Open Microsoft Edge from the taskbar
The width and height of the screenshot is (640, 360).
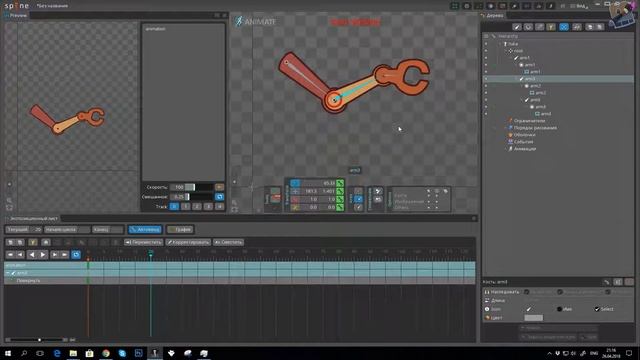coord(57,353)
